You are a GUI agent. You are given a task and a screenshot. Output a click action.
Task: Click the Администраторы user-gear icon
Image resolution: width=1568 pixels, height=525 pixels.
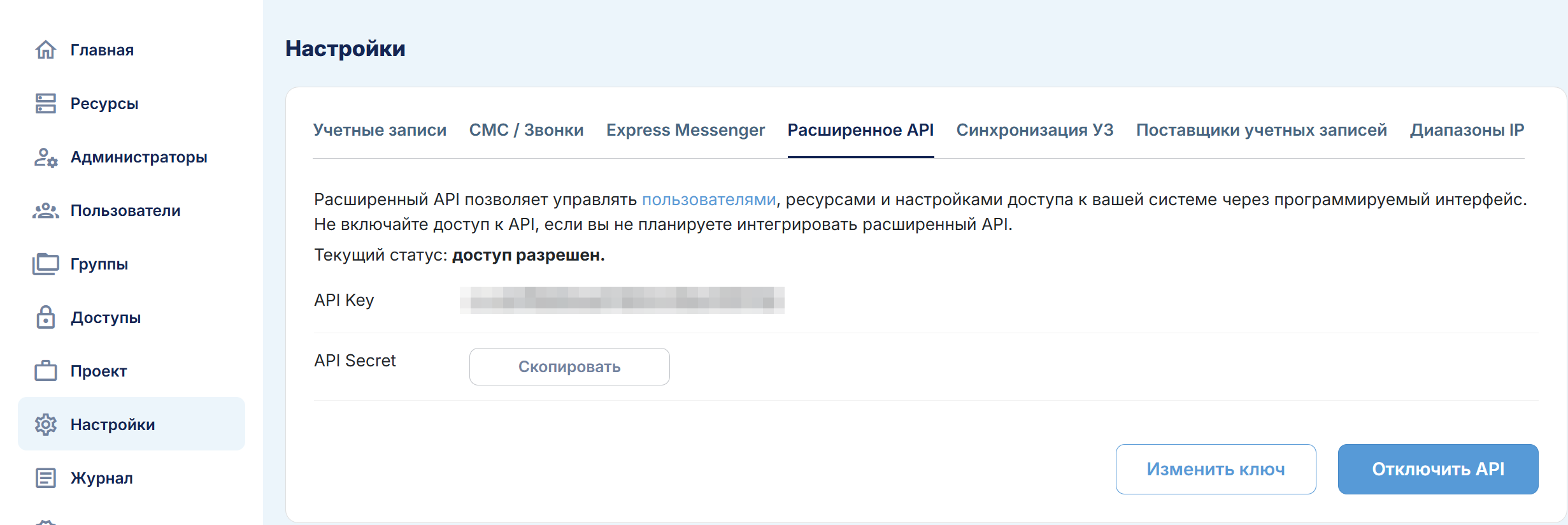[x=45, y=157]
